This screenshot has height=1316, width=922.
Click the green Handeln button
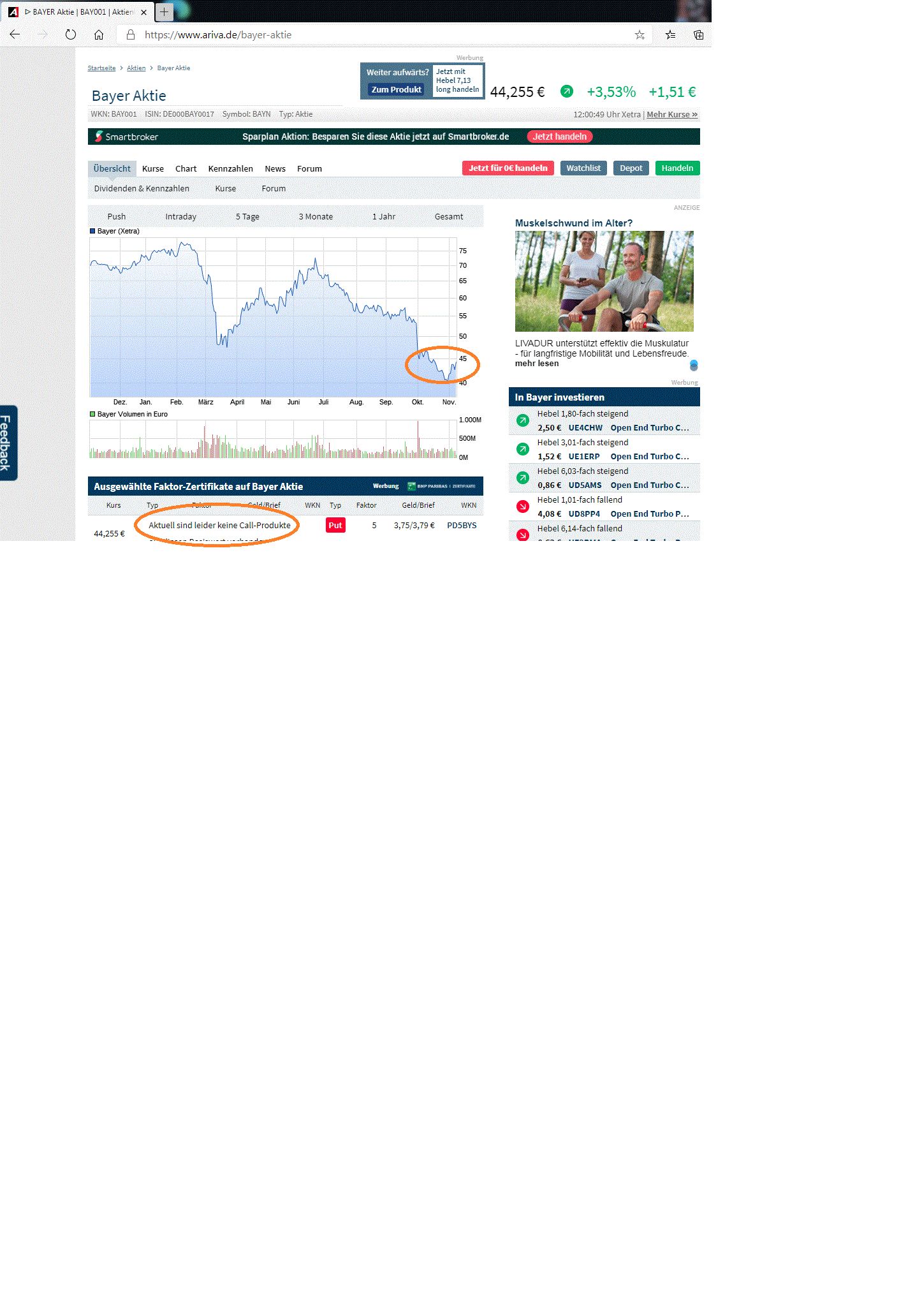(x=677, y=168)
